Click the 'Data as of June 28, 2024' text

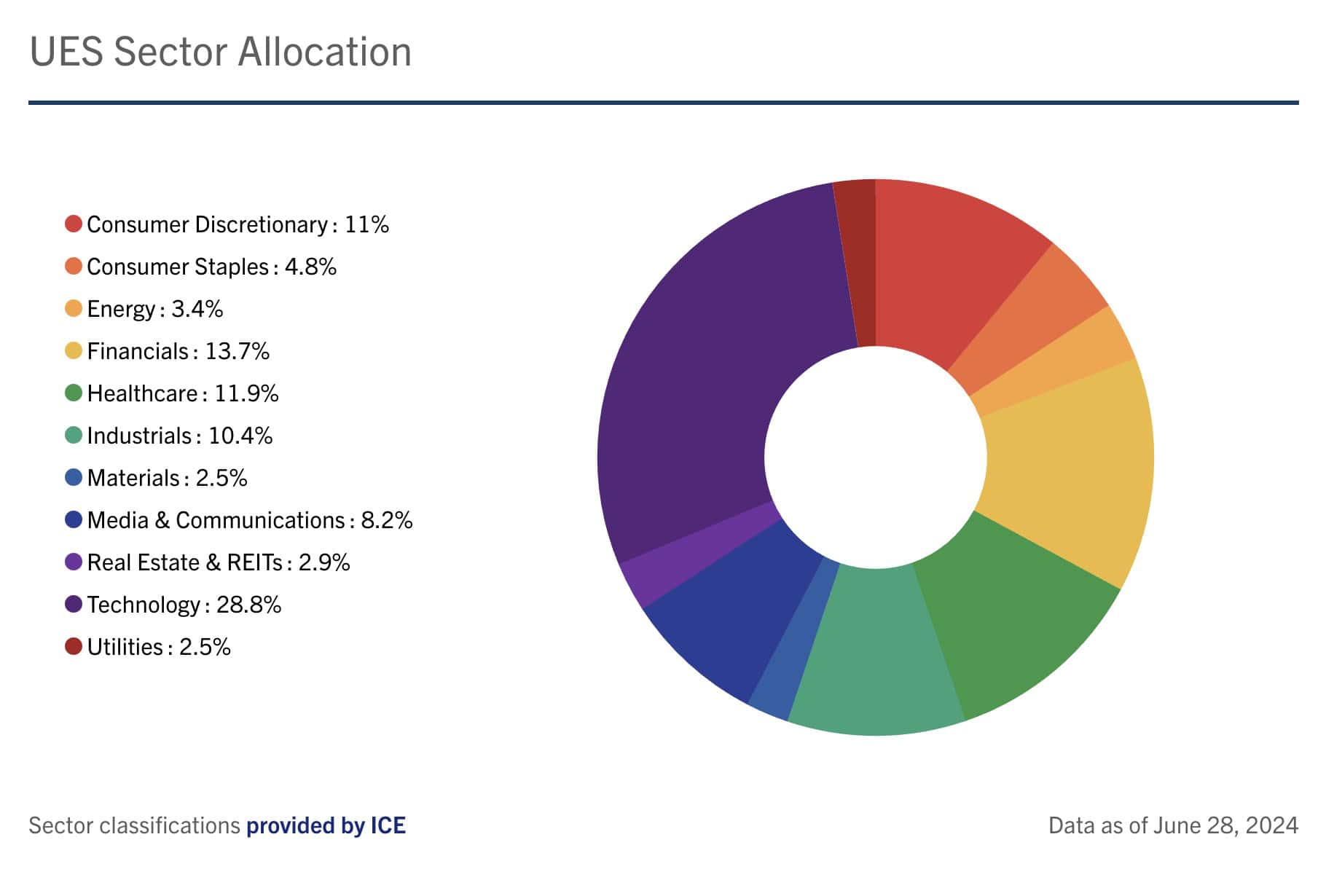(x=1172, y=825)
